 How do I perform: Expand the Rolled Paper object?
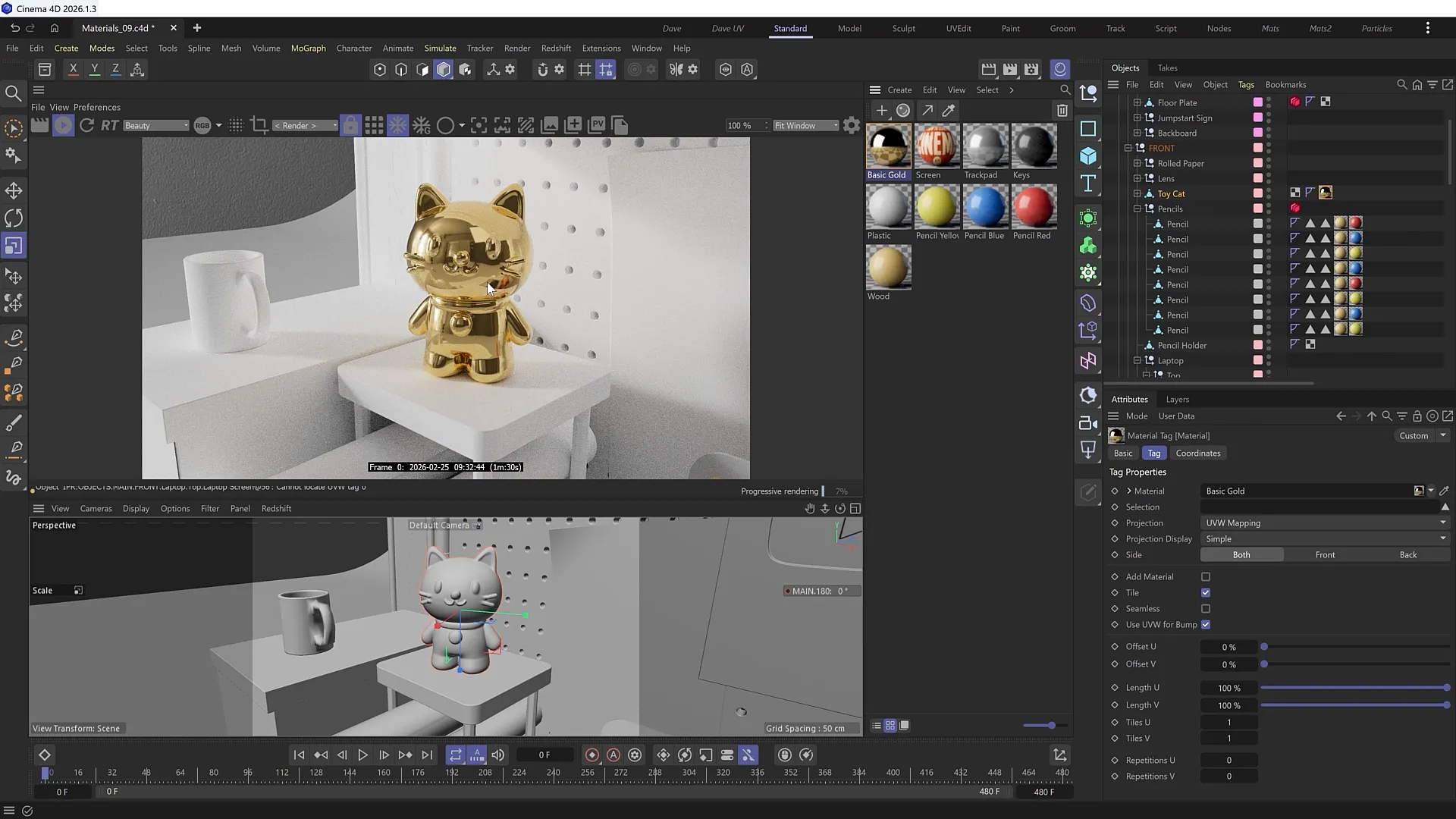[x=1137, y=164]
